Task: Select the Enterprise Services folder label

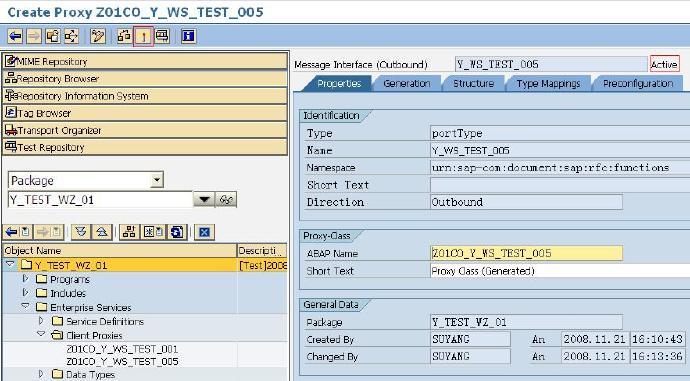Action: coord(91,307)
